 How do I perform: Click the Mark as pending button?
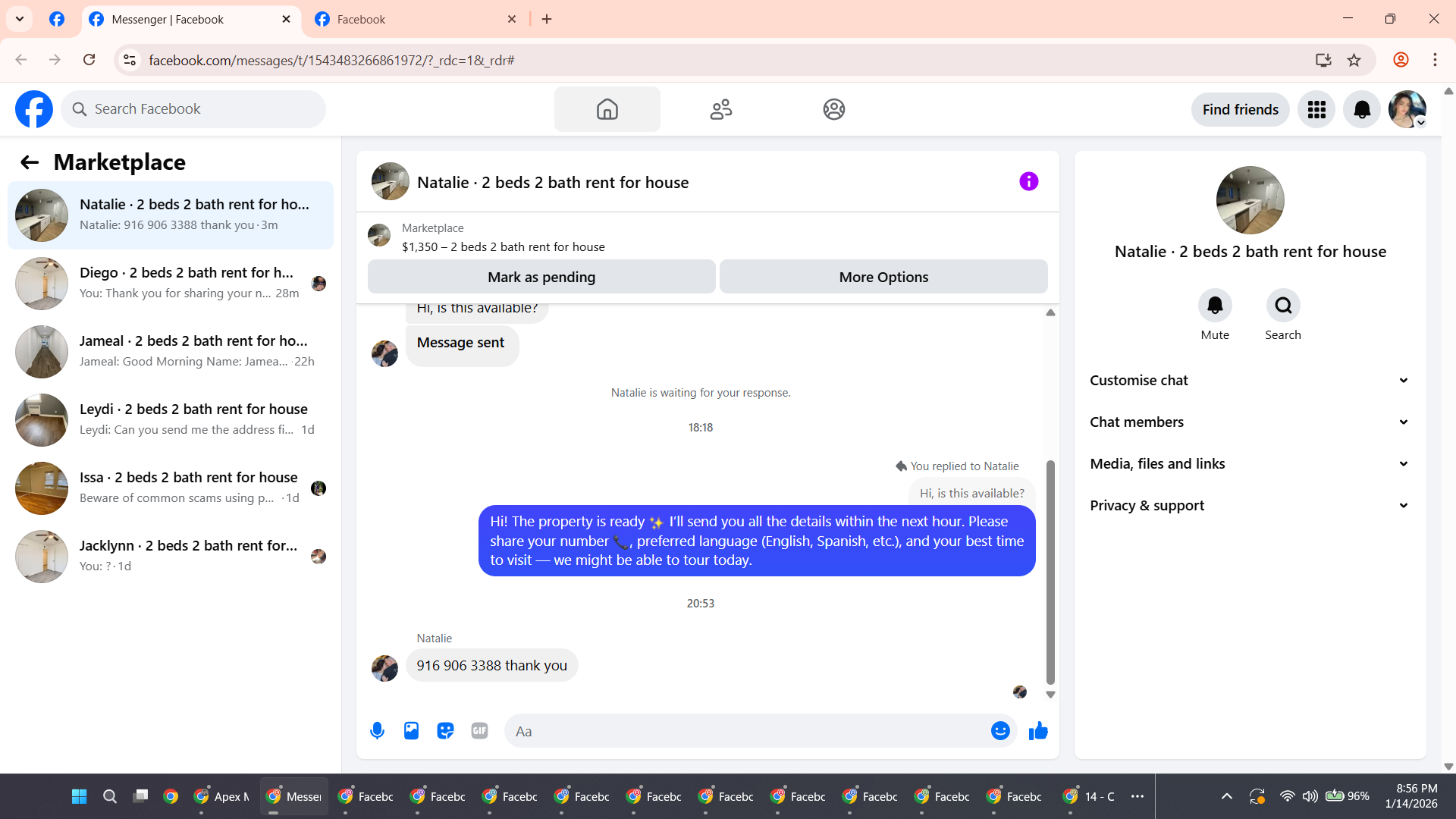point(541,277)
